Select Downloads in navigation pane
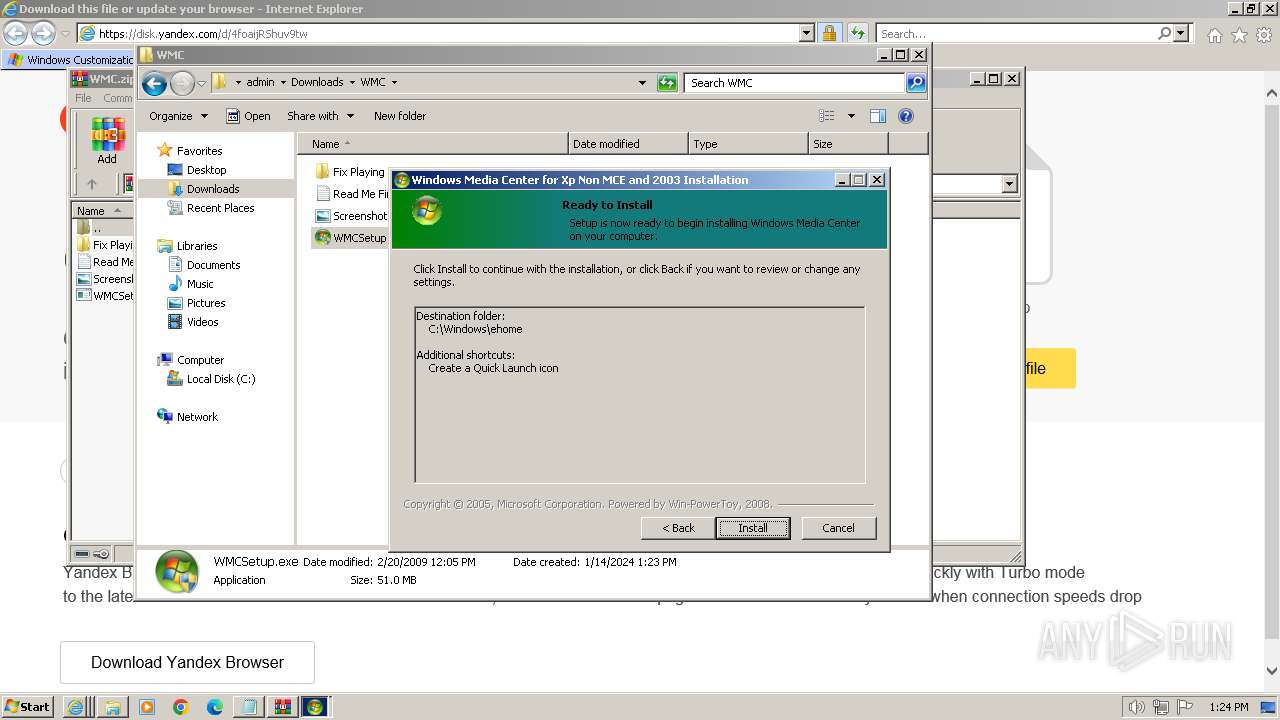This screenshot has width=1280, height=720. (x=213, y=189)
